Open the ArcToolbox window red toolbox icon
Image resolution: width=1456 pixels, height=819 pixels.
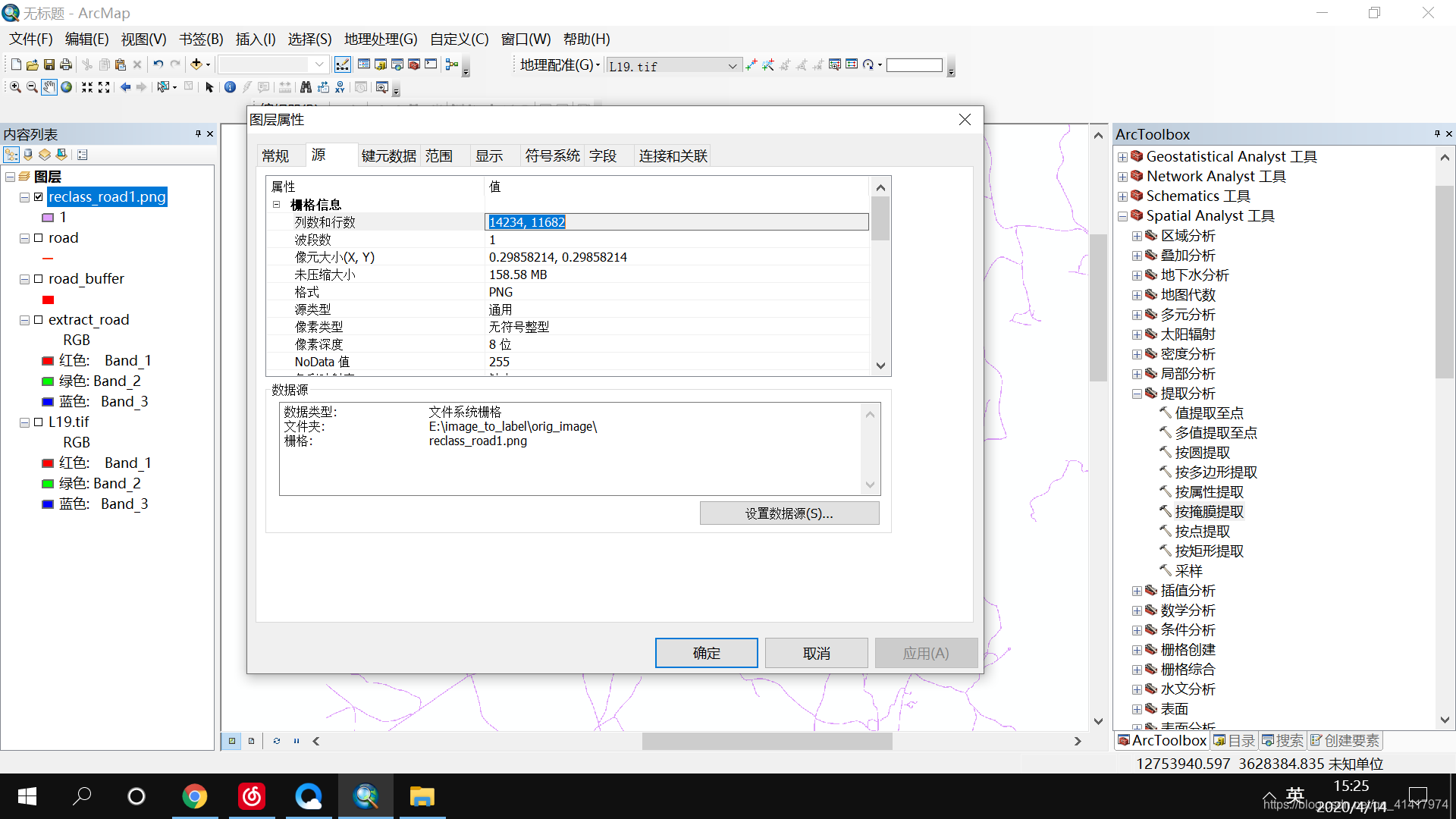pos(414,65)
